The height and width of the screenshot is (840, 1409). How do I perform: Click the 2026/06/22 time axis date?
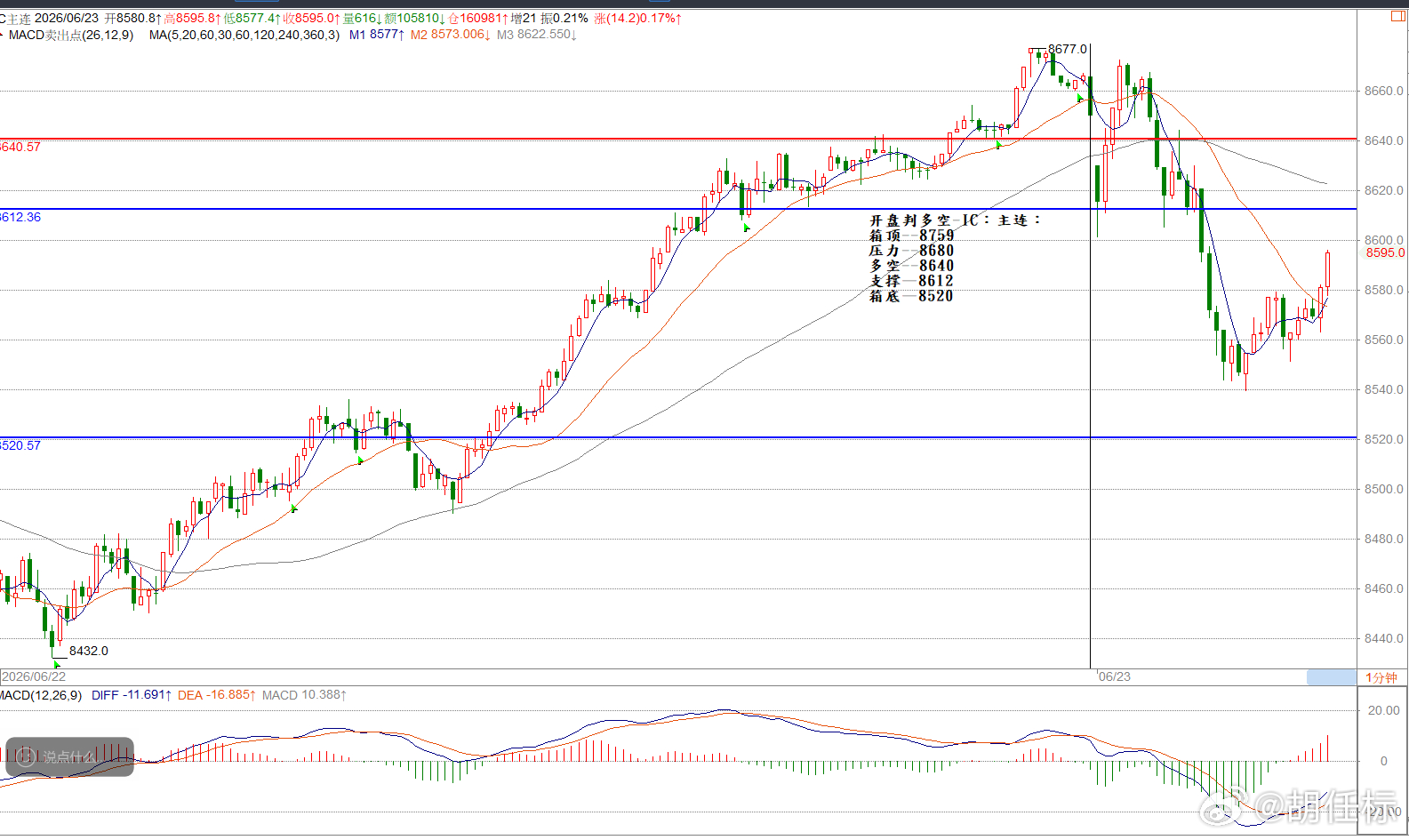34,676
